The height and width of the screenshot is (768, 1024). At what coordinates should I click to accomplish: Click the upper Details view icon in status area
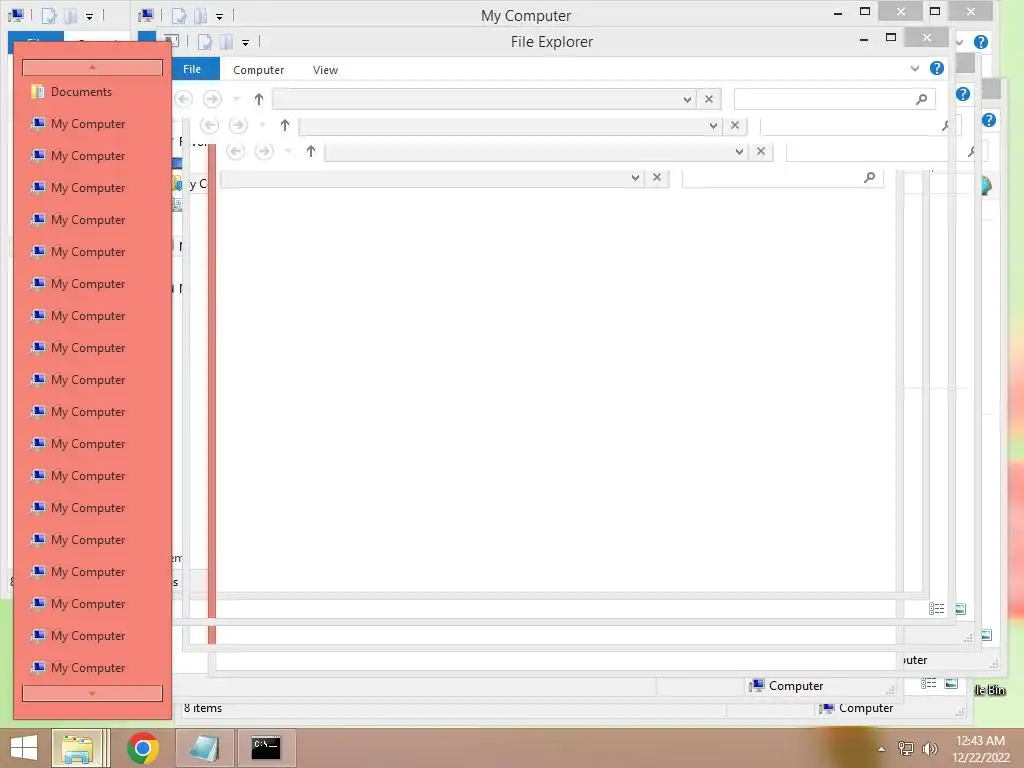(936, 609)
